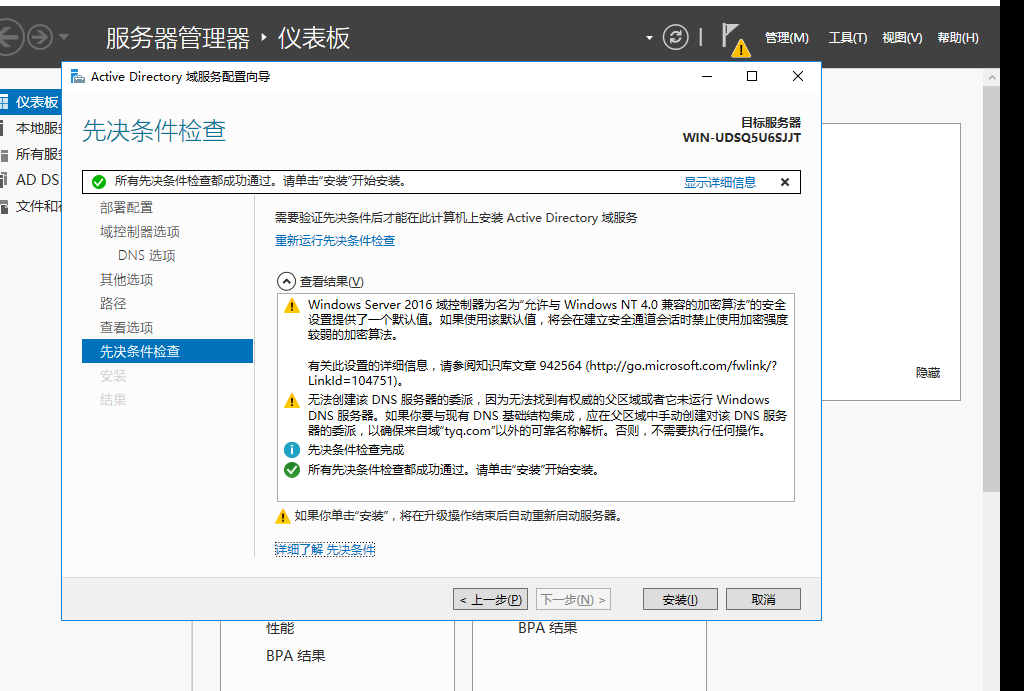The width and height of the screenshot is (1024, 691).
Task: Select the 先决条件检查 wizard step
Action: (167, 351)
